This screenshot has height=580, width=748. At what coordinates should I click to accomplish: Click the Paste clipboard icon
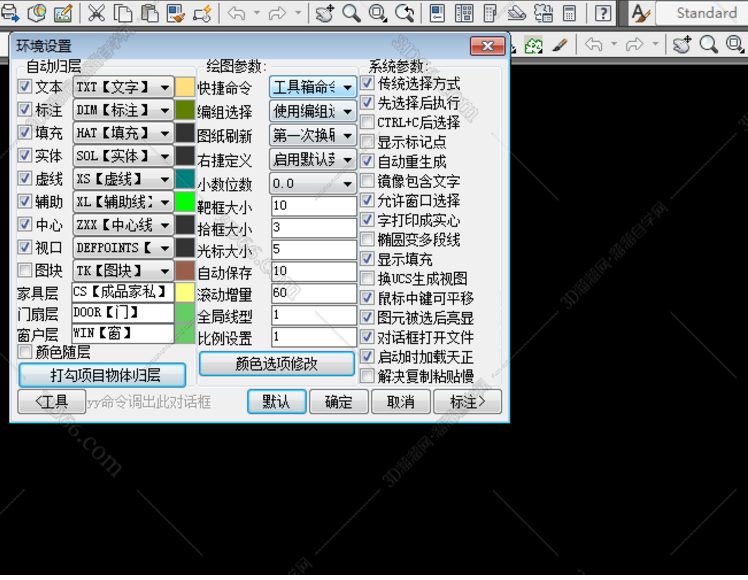150,13
